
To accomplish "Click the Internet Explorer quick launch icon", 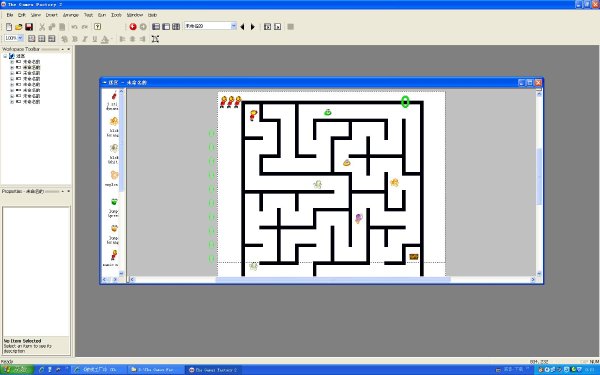I will coord(41,370).
